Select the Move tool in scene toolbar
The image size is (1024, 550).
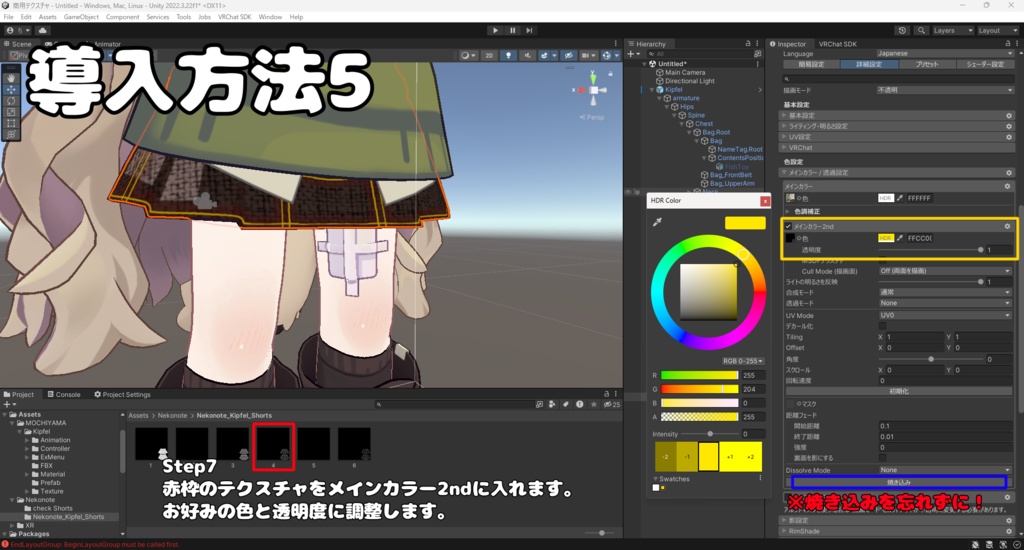click(x=11, y=89)
